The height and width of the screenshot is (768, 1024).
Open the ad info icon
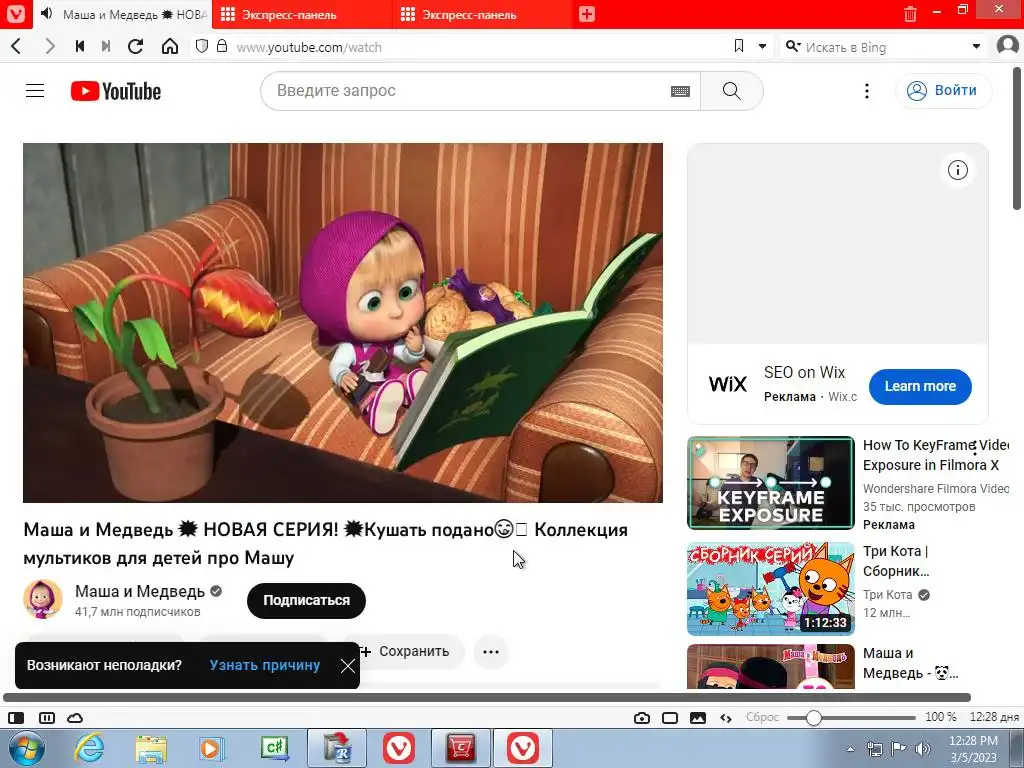[x=957, y=170]
